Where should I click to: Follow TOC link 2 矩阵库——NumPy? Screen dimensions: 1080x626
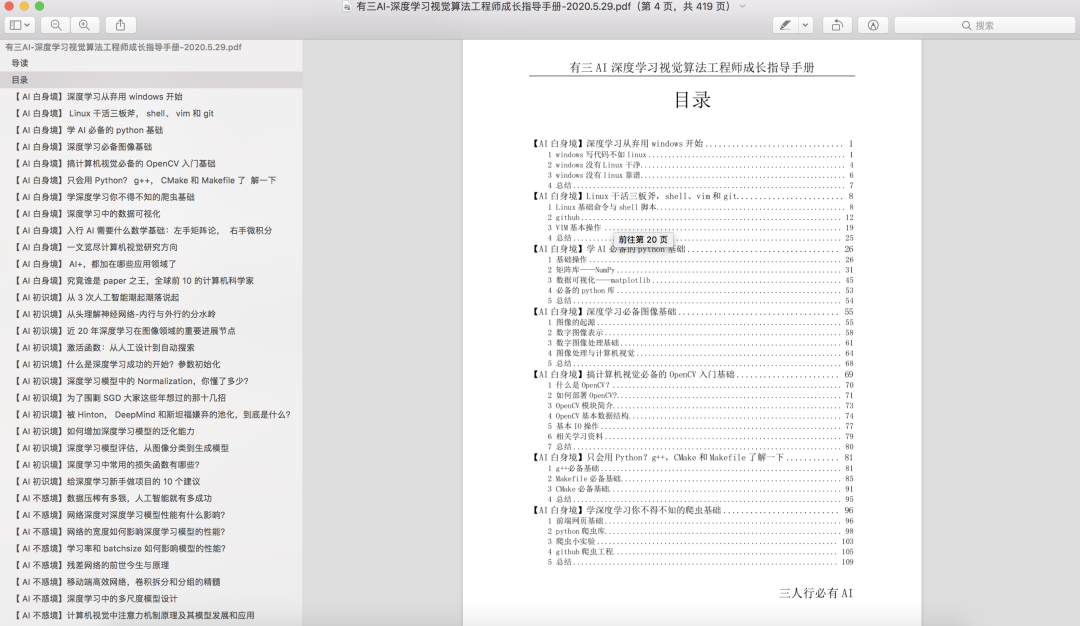tap(700, 270)
